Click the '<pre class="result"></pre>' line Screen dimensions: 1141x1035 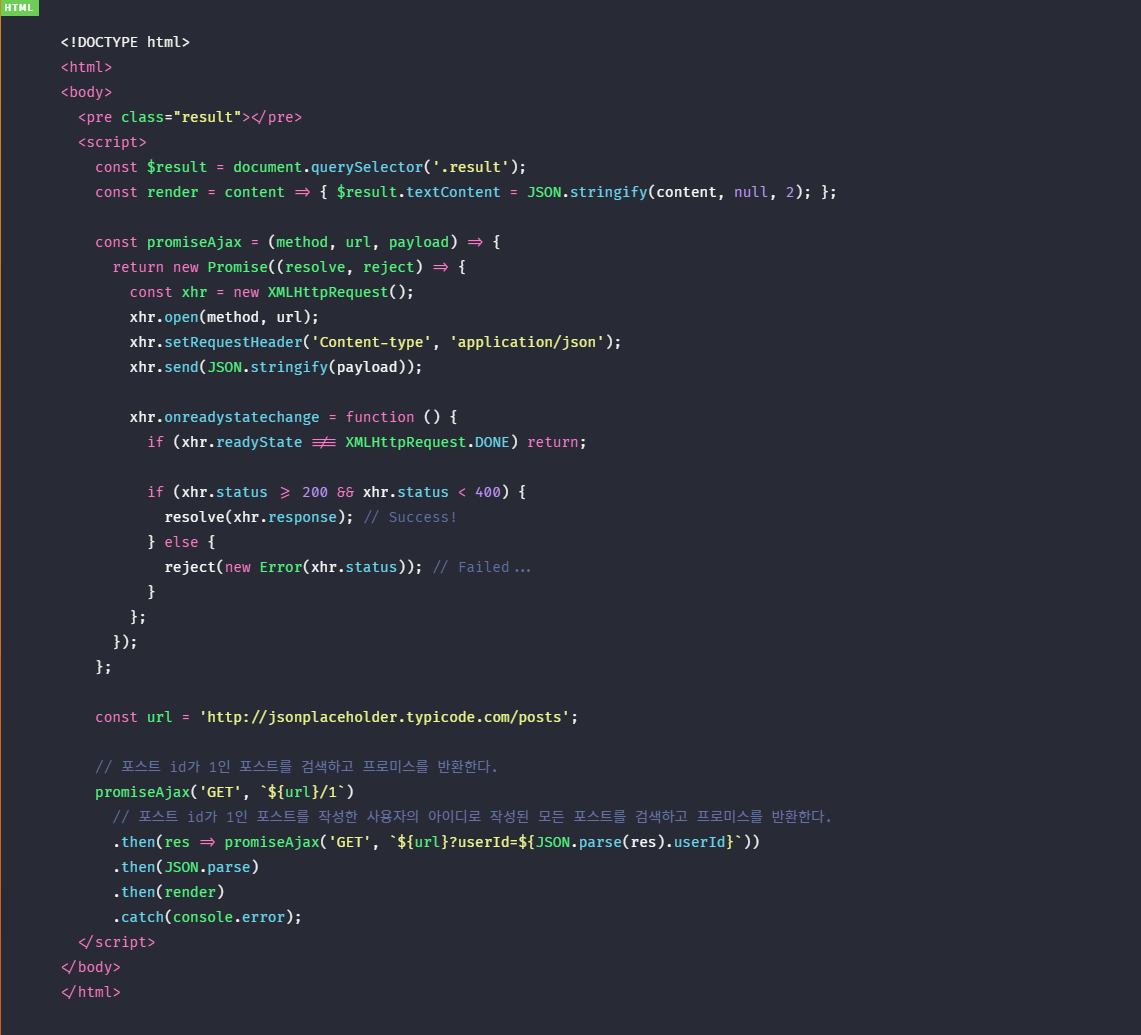(x=190, y=117)
